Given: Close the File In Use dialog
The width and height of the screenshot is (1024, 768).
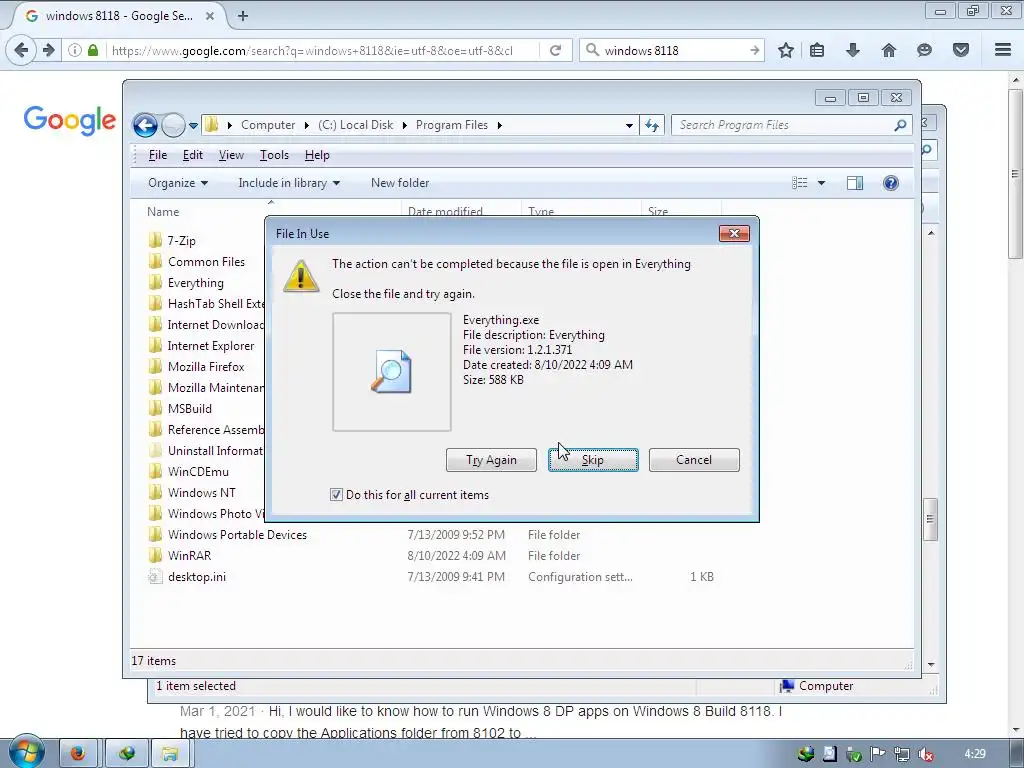Looking at the screenshot, I should pos(734,234).
